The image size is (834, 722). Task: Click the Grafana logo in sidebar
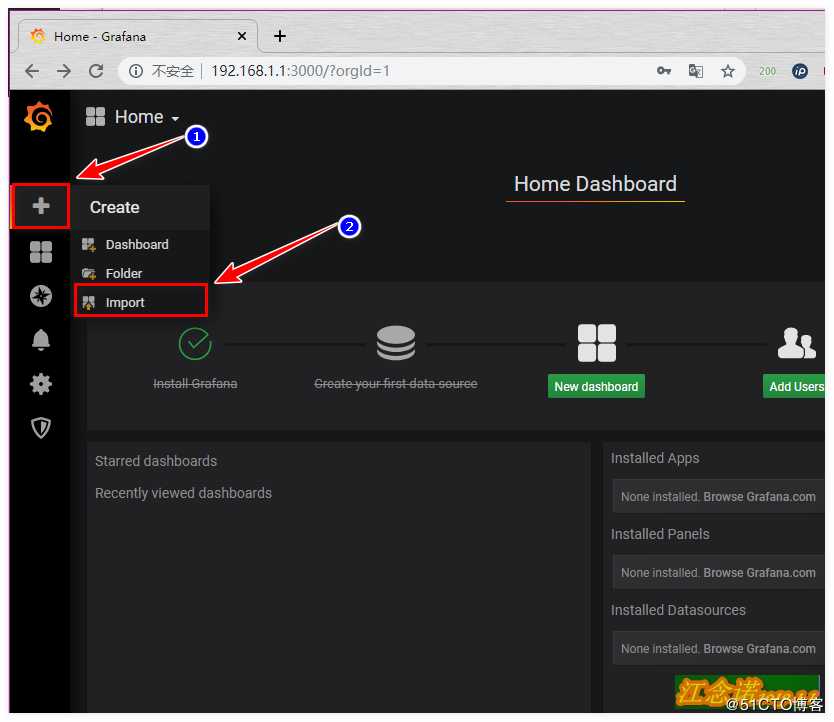point(38,117)
